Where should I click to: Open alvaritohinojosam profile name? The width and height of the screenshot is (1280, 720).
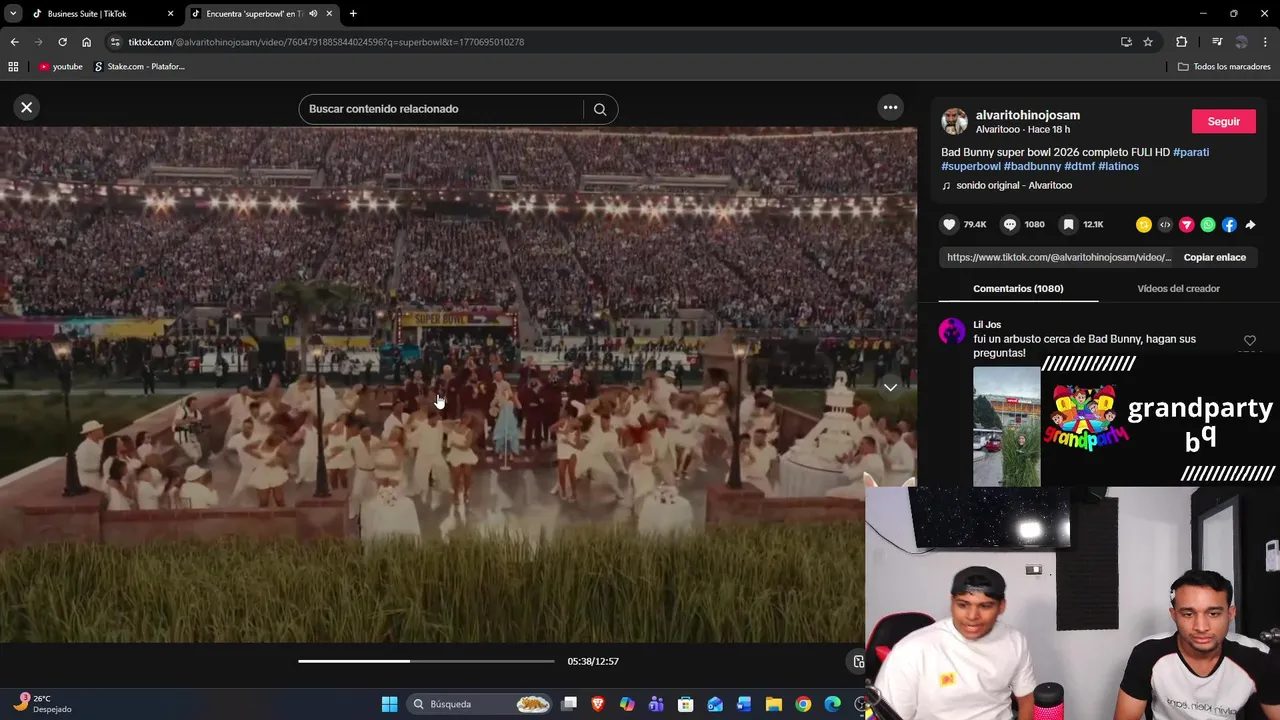click(1027, 115)
